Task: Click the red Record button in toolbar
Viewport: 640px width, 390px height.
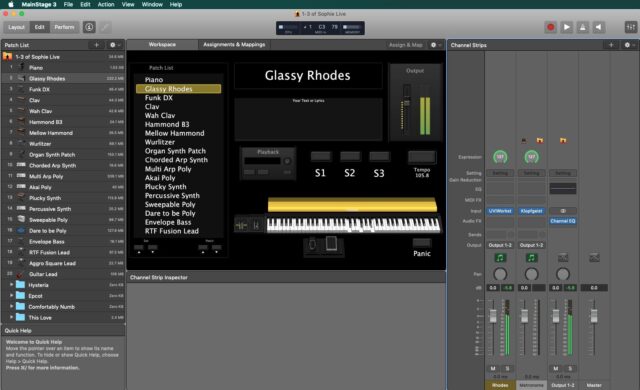Action: tap(551, 27)
